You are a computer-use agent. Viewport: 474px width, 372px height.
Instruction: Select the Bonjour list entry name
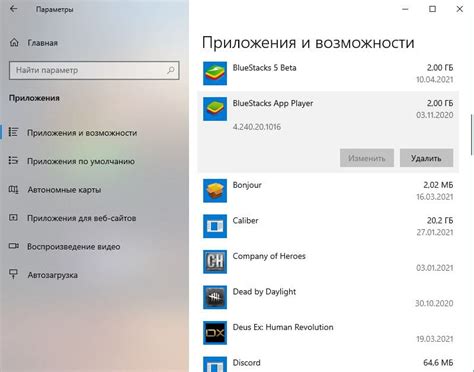pyautogui.click(x=247, y=185)
